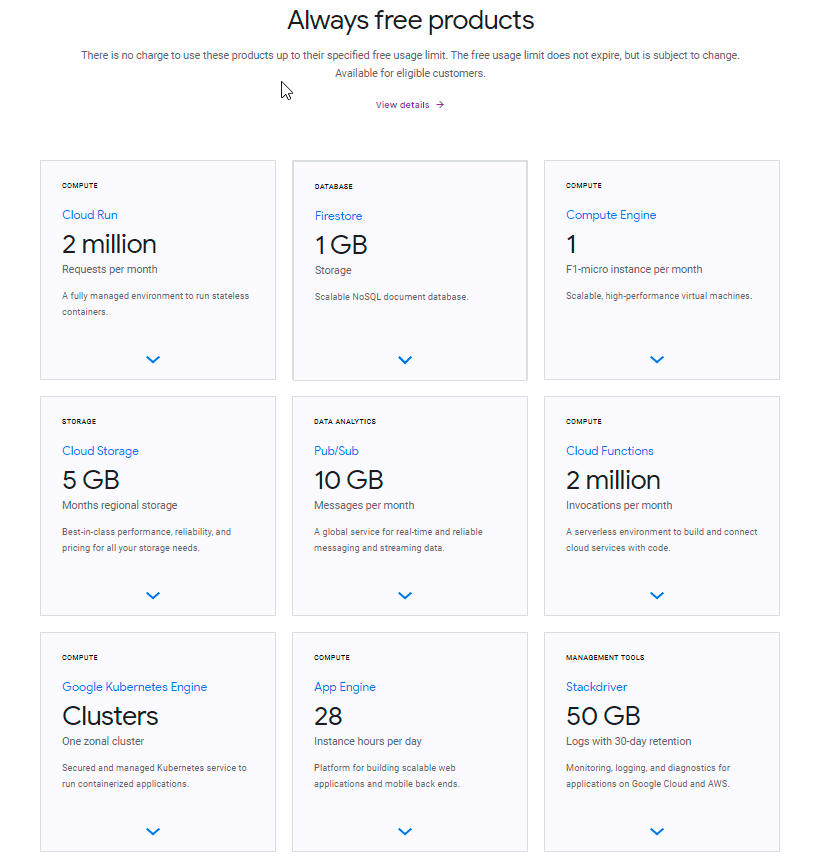The width and height of the screenshot is (819, 860).
Task: Open the App Engine product link
Action: [x=345, y=687]
